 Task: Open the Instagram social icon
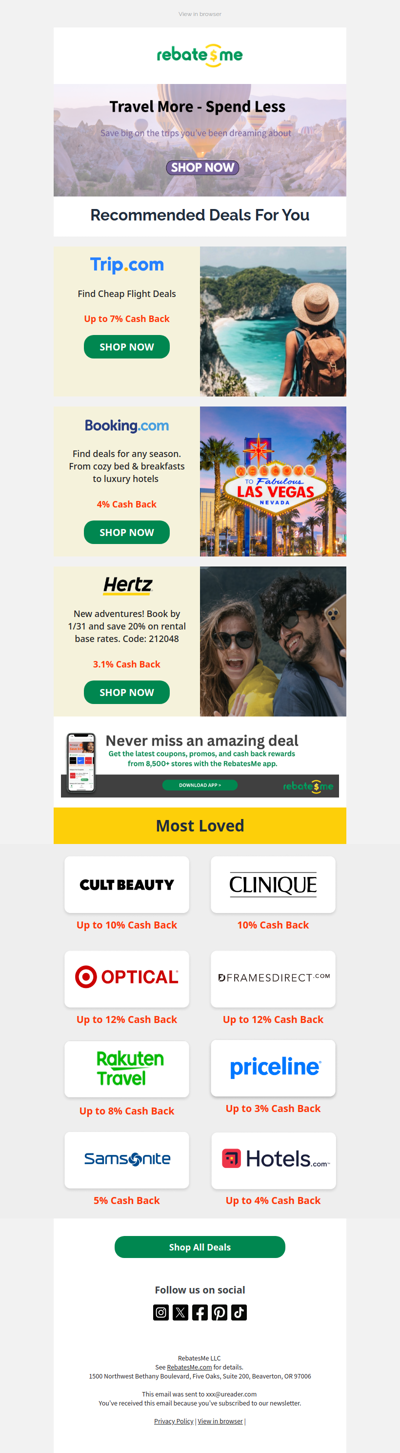[161, 1312]
